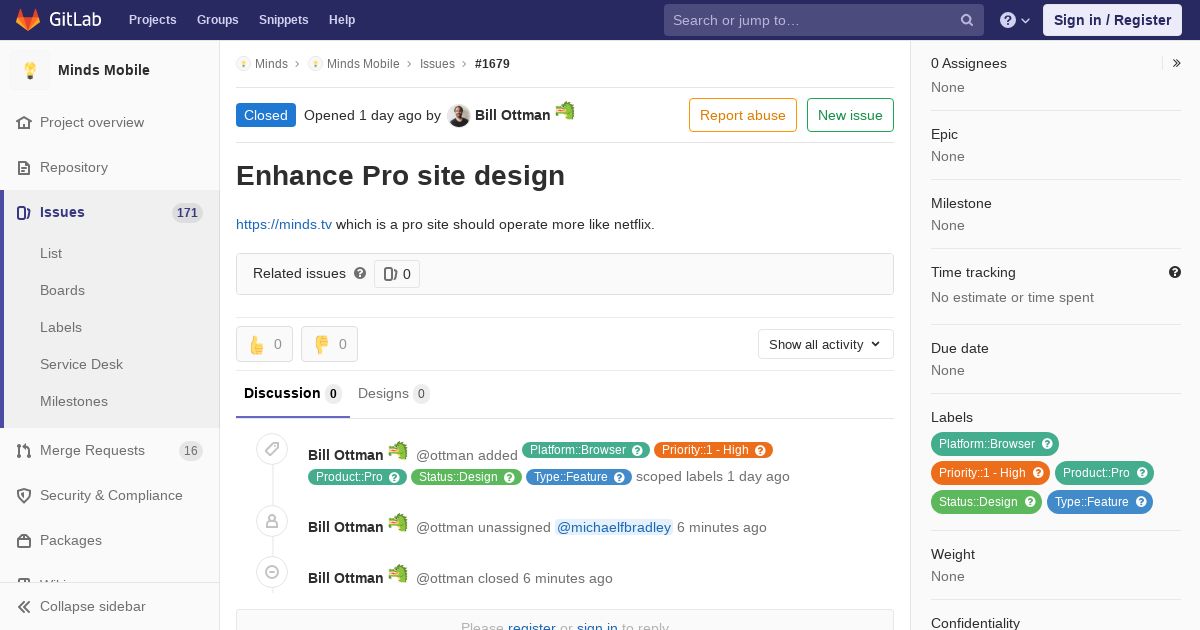Click the thumbs down emoji button
Viewport: 1200px width, 630px height.
329,344
